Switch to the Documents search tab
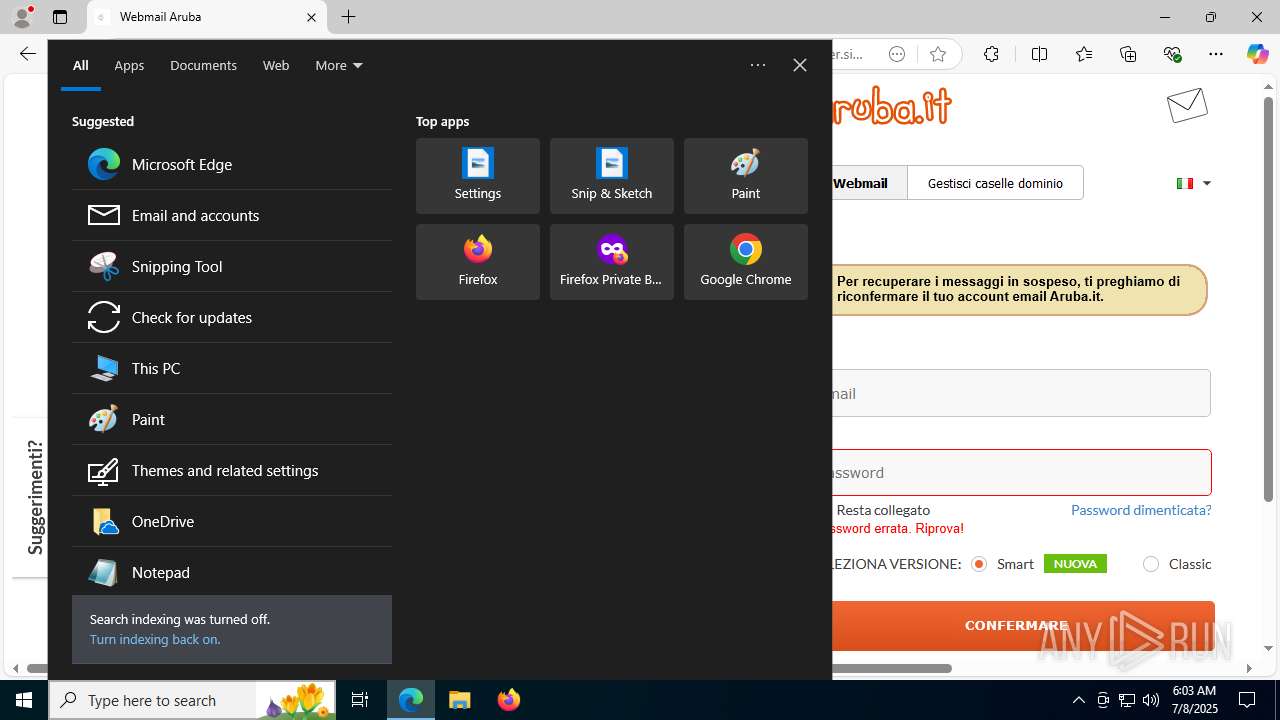This screenshot has height=720, width=1280. pyautogui.click(x=203, y=65)
